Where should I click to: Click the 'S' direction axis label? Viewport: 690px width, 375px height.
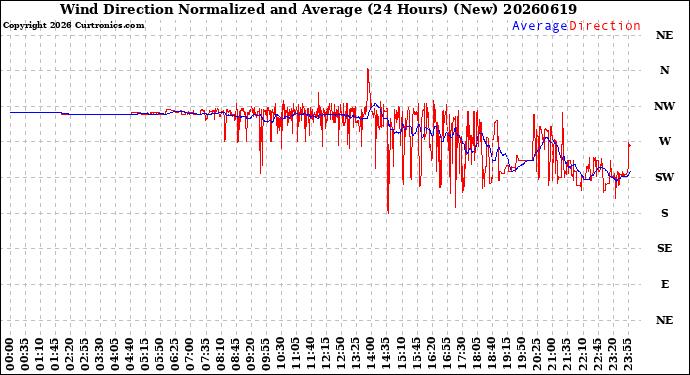coord(664,213)
